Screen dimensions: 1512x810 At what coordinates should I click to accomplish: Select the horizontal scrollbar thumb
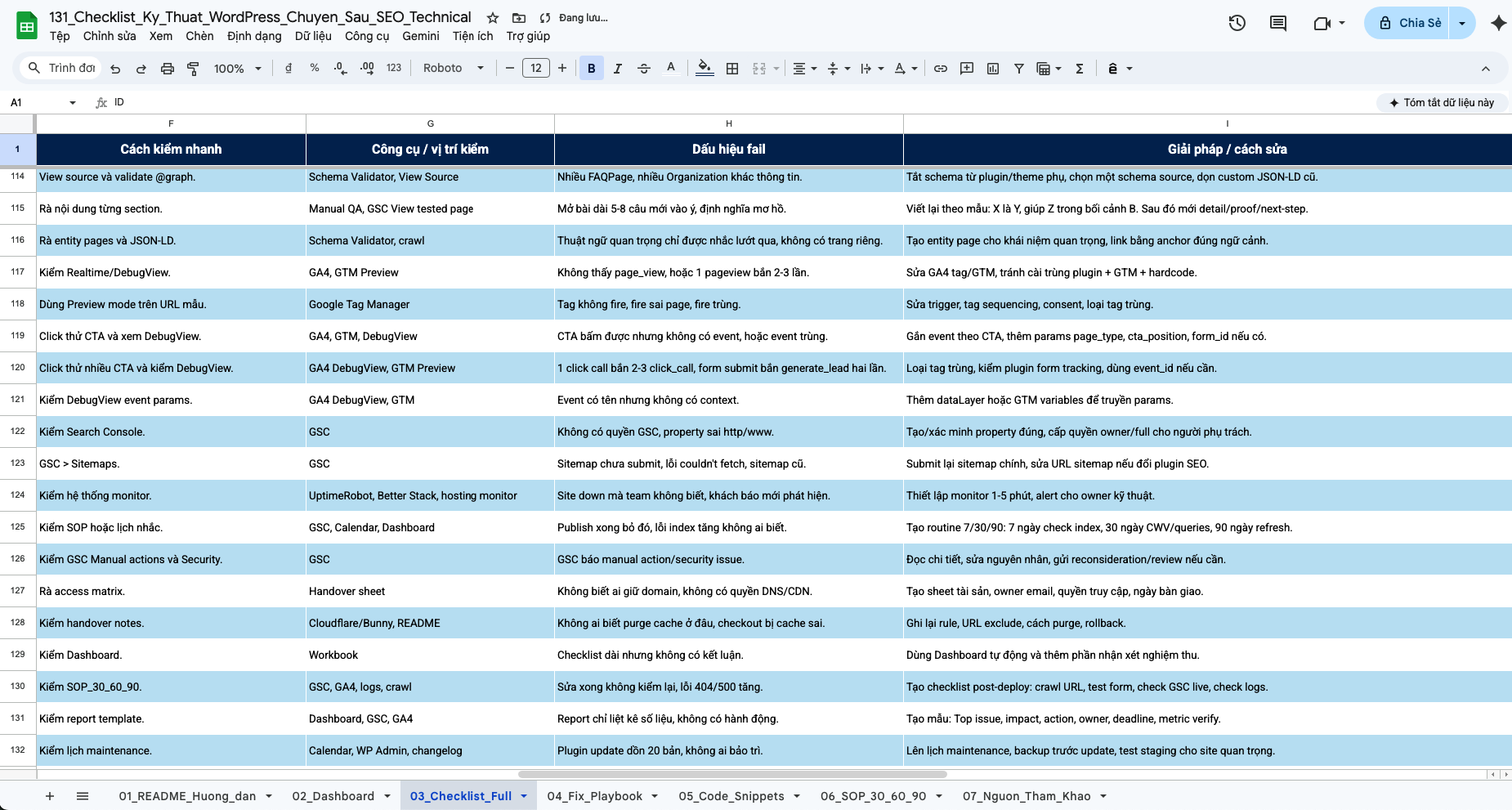pyautogui.click(x=732, y=774)
